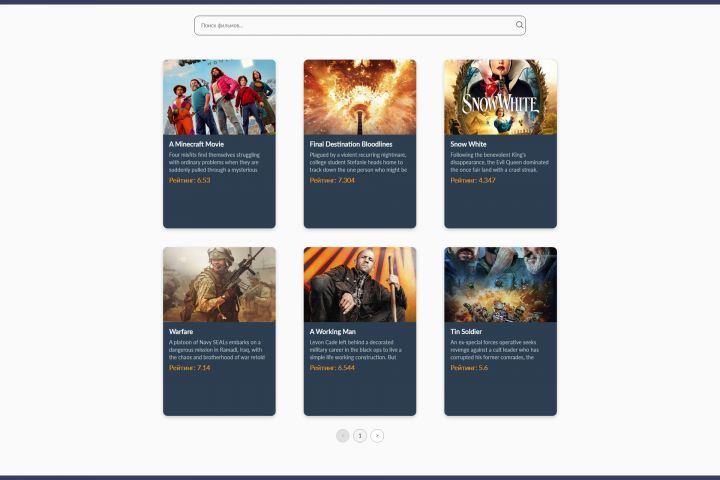
Task: Open the Warfare poster image
Action: point(219,284)
